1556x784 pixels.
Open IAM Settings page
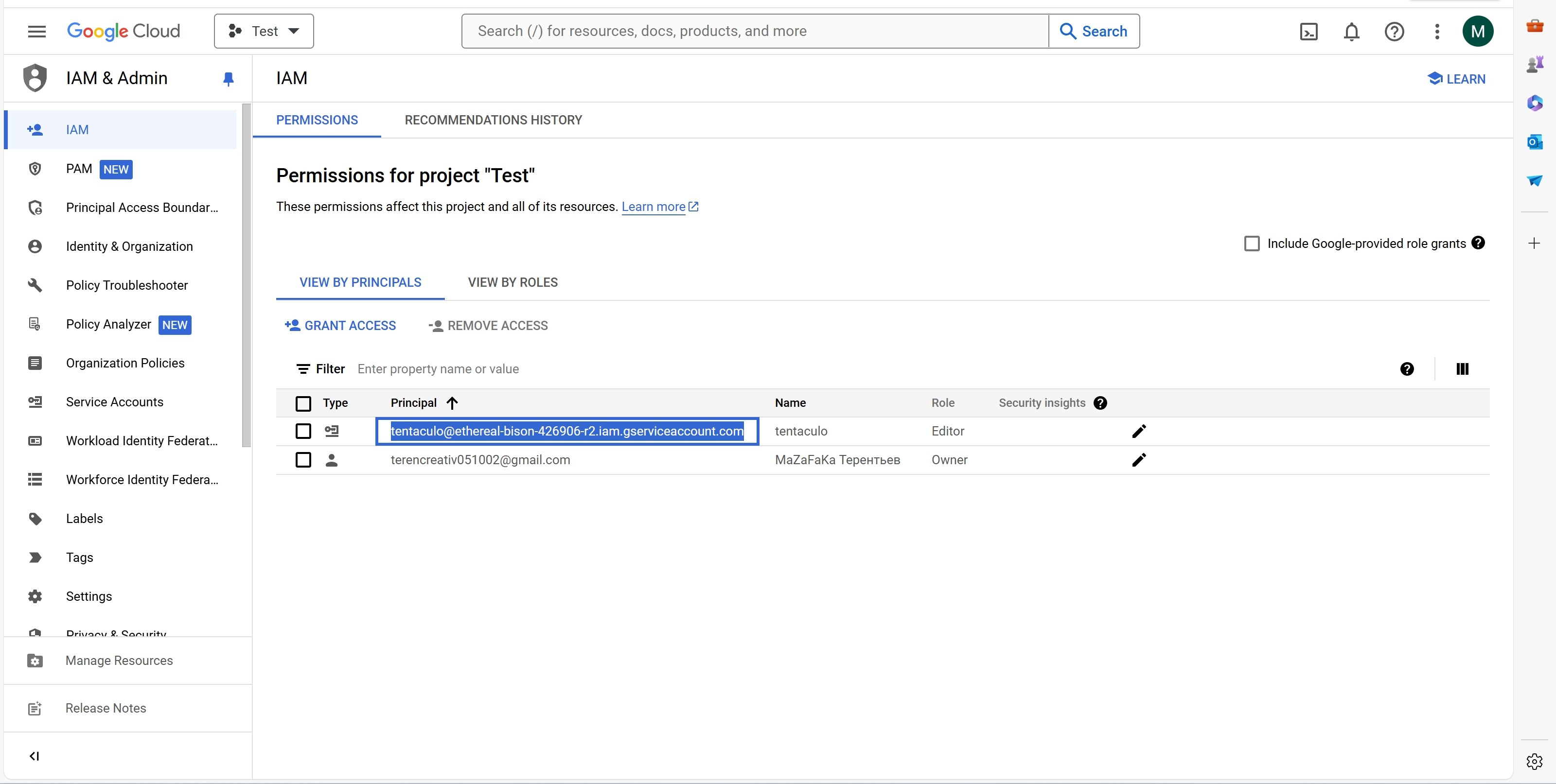click(121, 597)
